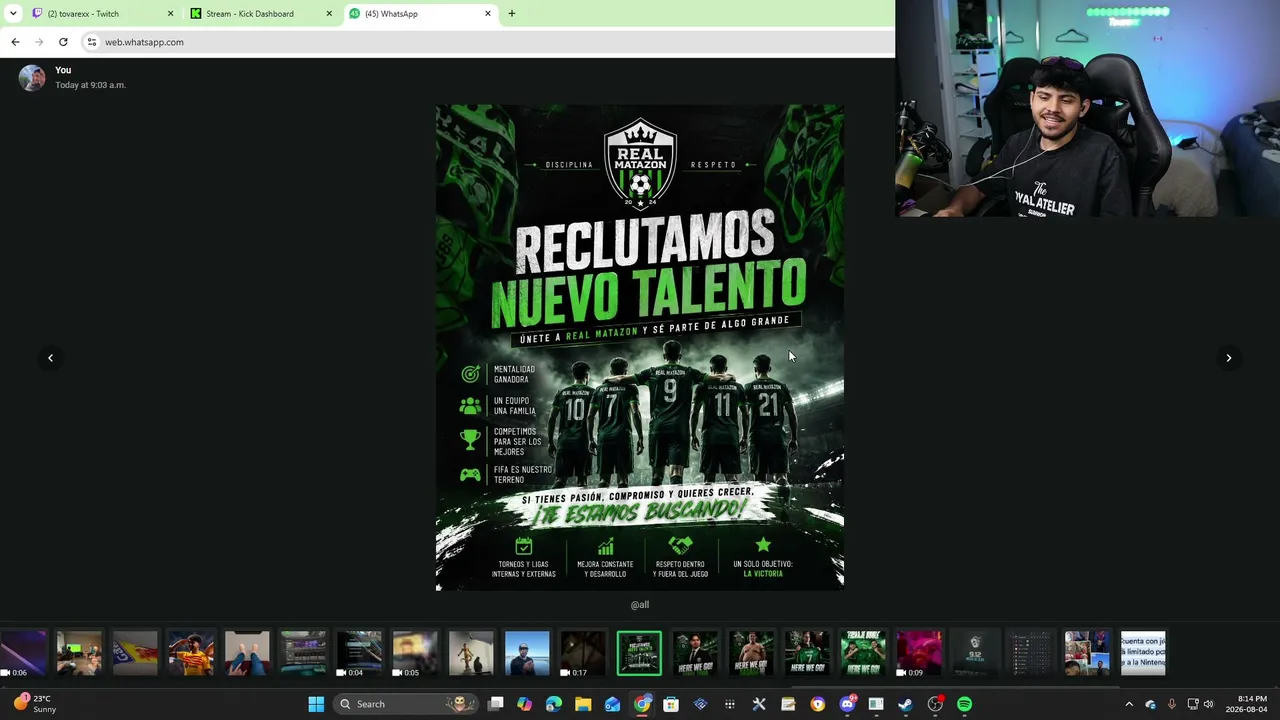The height and width of the screenshot is (720, 1280).
Task: Click the microphone icon in the system tray
Action: tap(1171, 704)
